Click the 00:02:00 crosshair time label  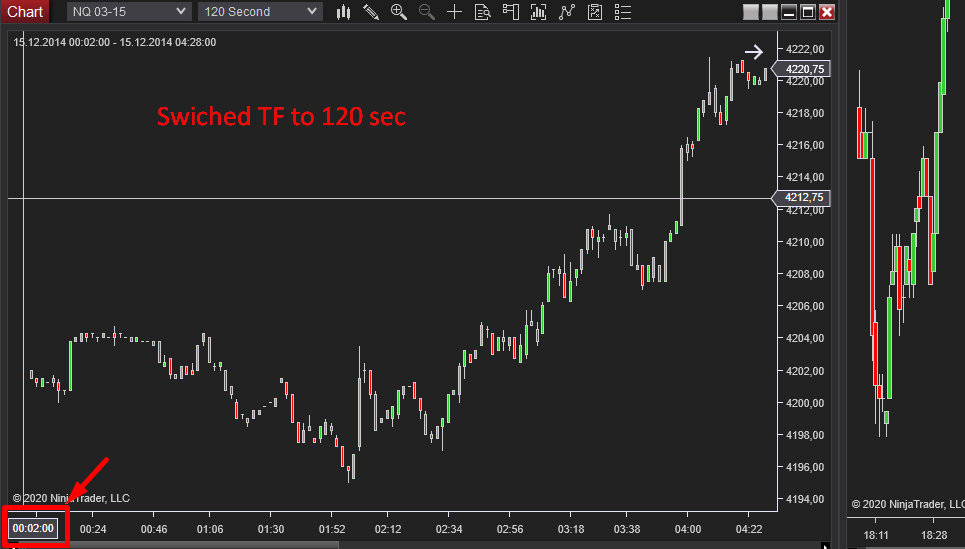(33, 528)
